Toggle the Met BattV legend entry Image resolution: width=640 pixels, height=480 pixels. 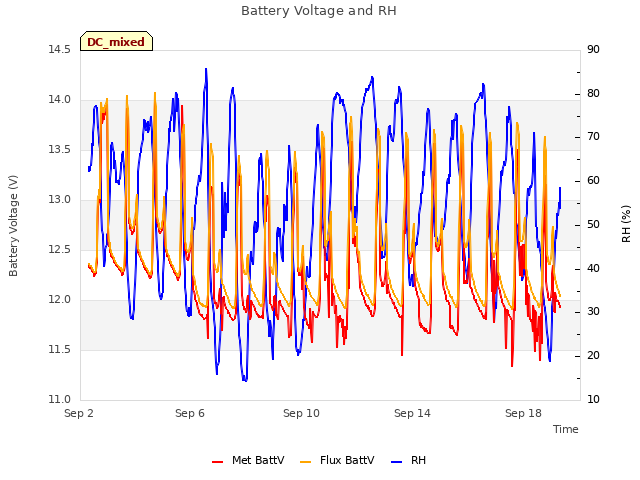pos(248,460)
